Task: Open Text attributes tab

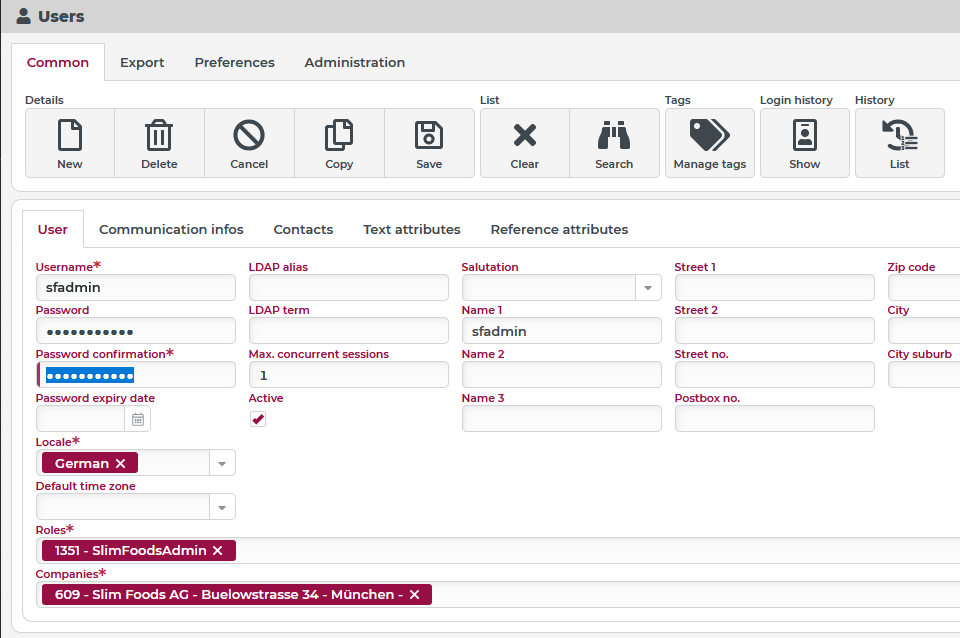Action: (411, 230)
